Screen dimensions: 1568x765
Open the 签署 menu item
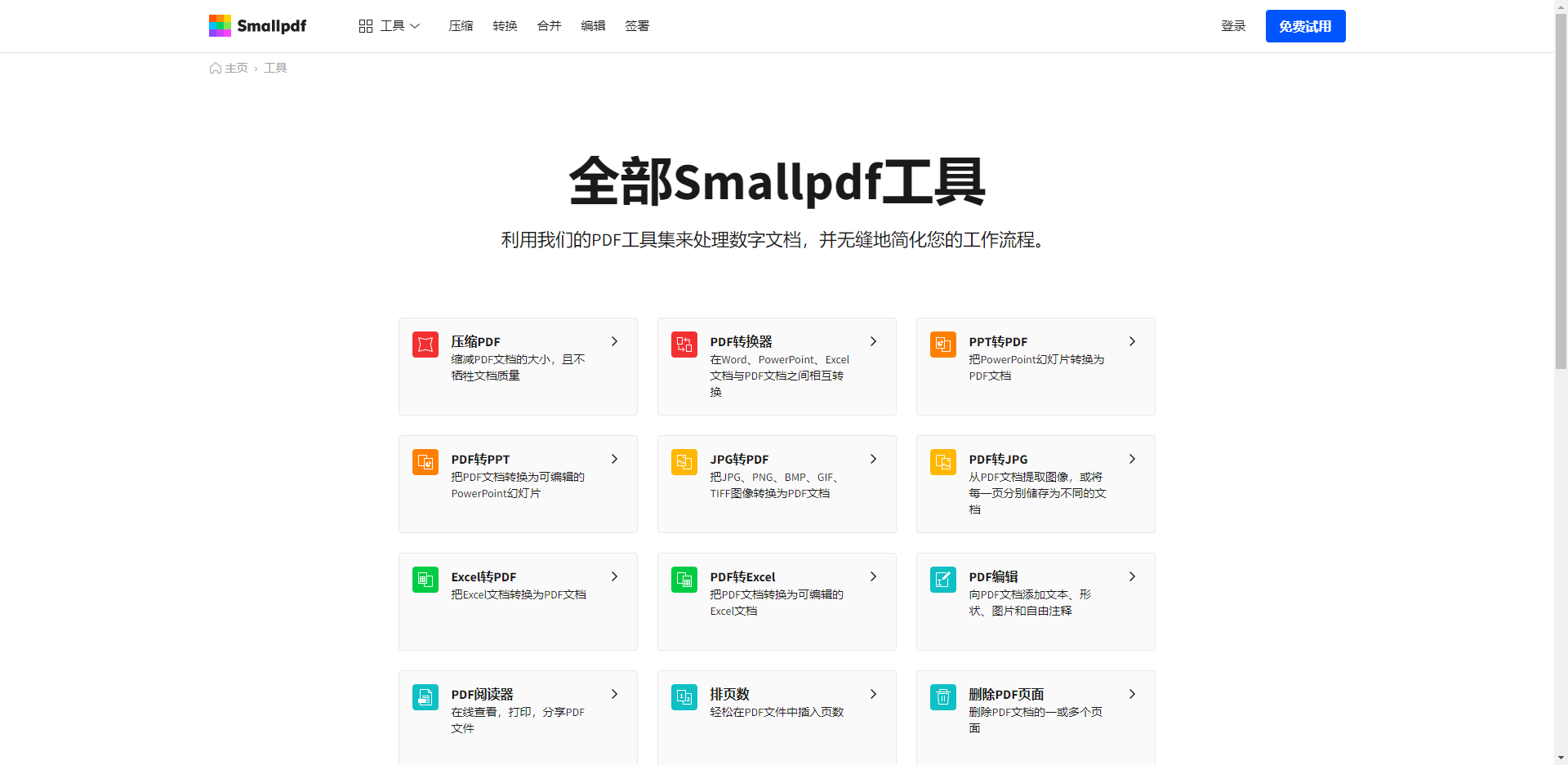pyautogui.click(x=636, y=25)
